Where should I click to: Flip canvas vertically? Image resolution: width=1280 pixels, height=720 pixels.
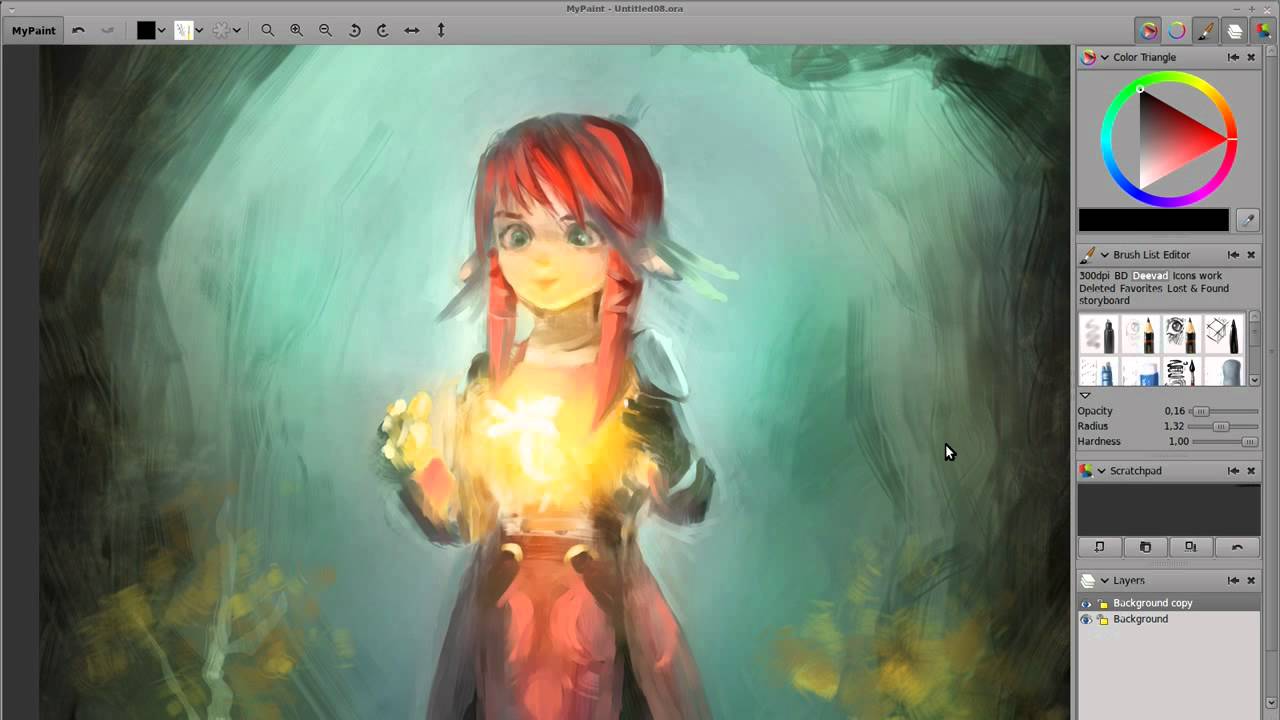tap(441, 30)
